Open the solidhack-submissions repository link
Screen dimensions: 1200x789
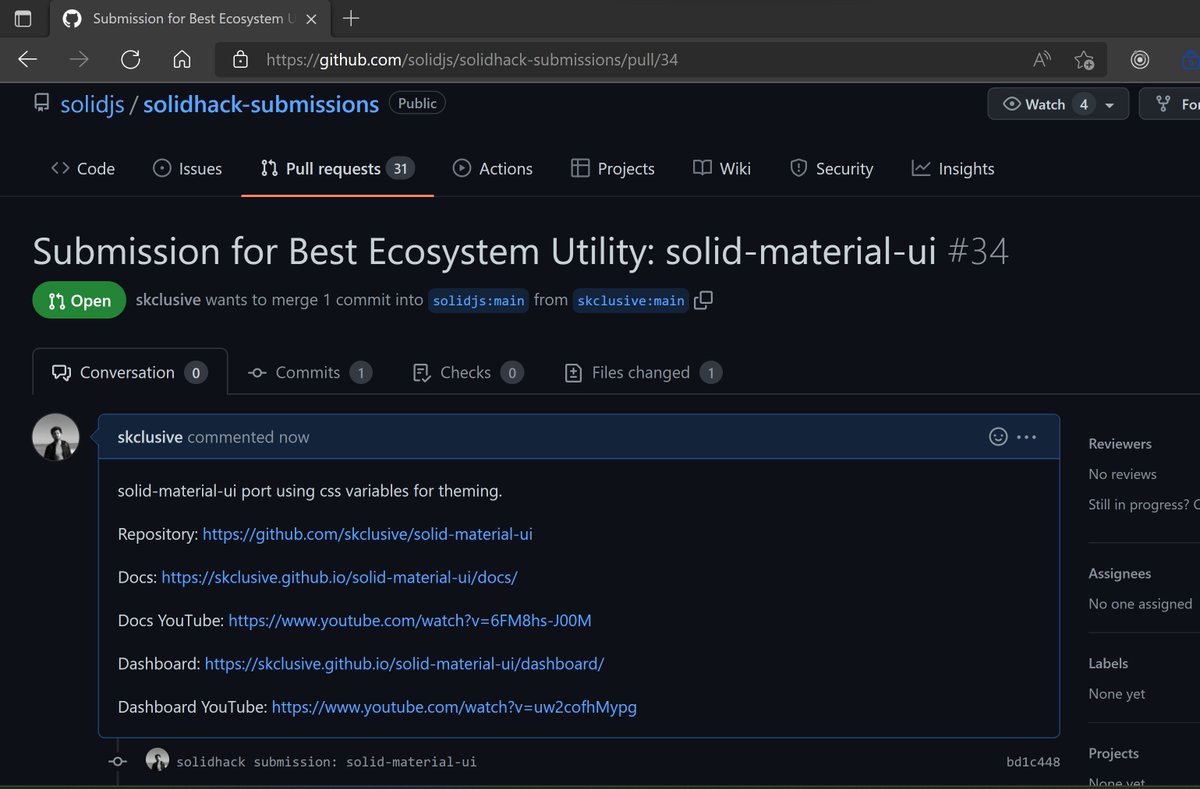click(261, 104)
